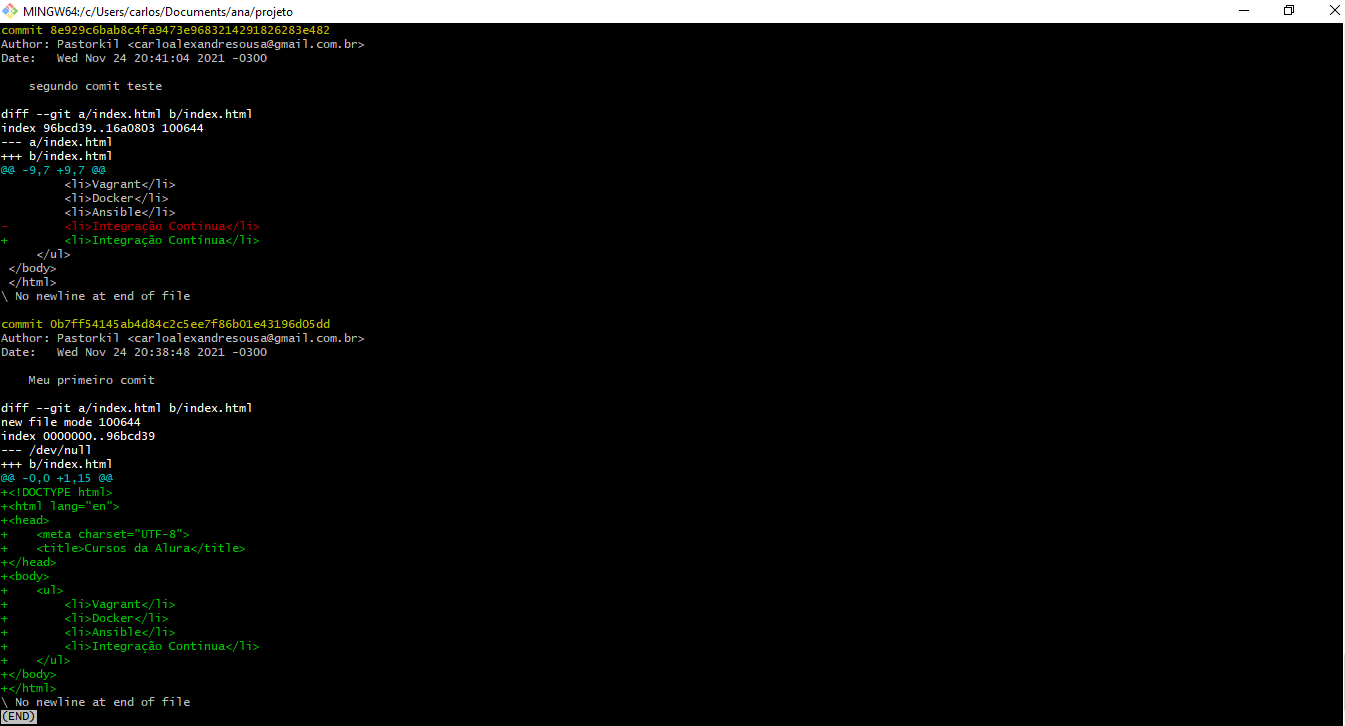This screenshot has width=1345, height=726.
Task: Click the '@@ -0,0 +1,15 @@' hunk header
Action: [57, 478]
